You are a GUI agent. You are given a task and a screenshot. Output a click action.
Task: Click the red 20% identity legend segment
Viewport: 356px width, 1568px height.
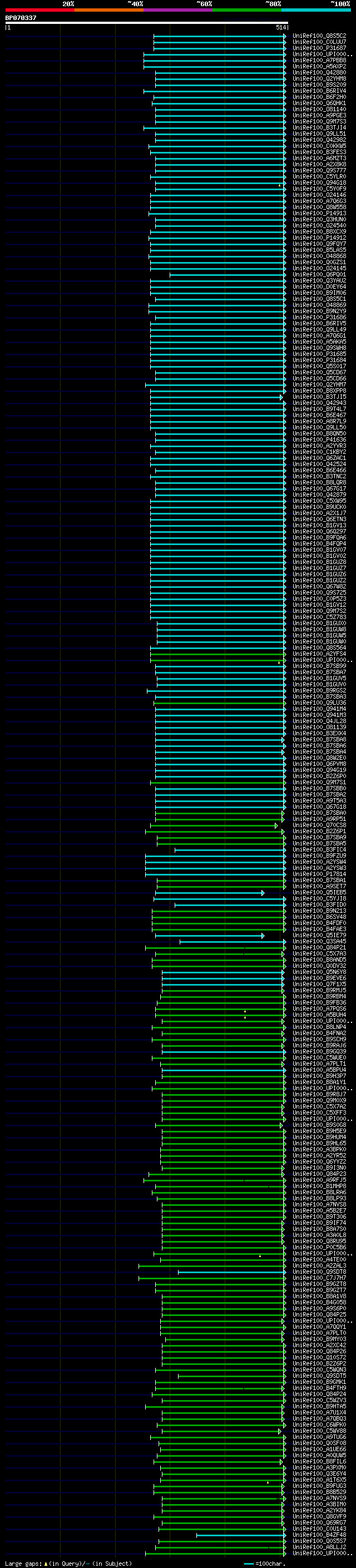tap(39, 10)
